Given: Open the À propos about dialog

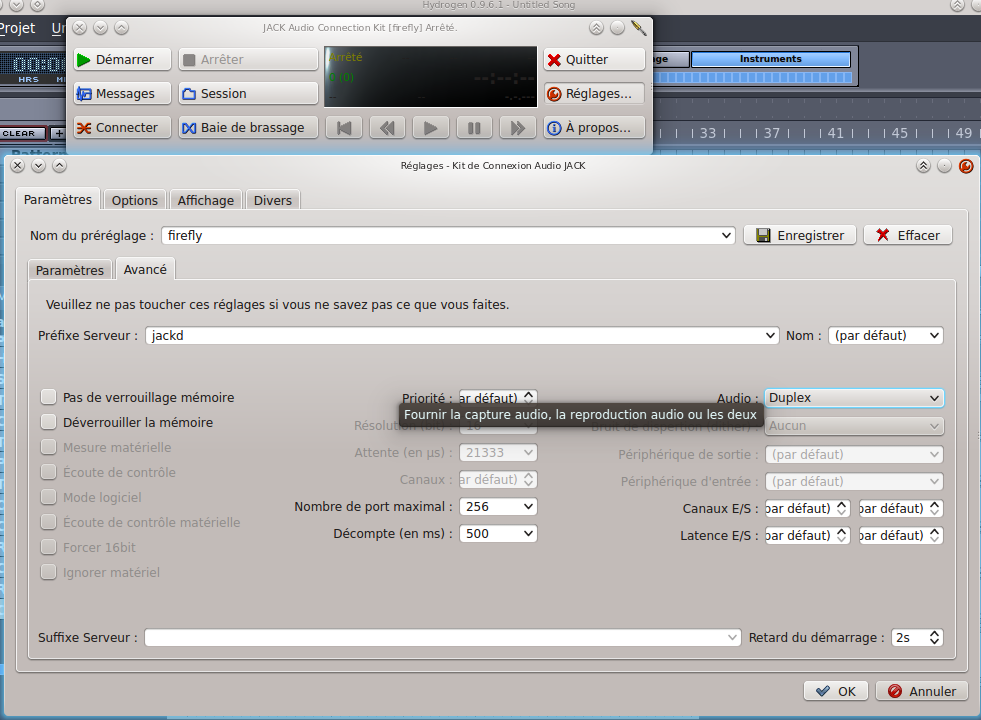Looking at the screenshot, I should coord(594,127).
